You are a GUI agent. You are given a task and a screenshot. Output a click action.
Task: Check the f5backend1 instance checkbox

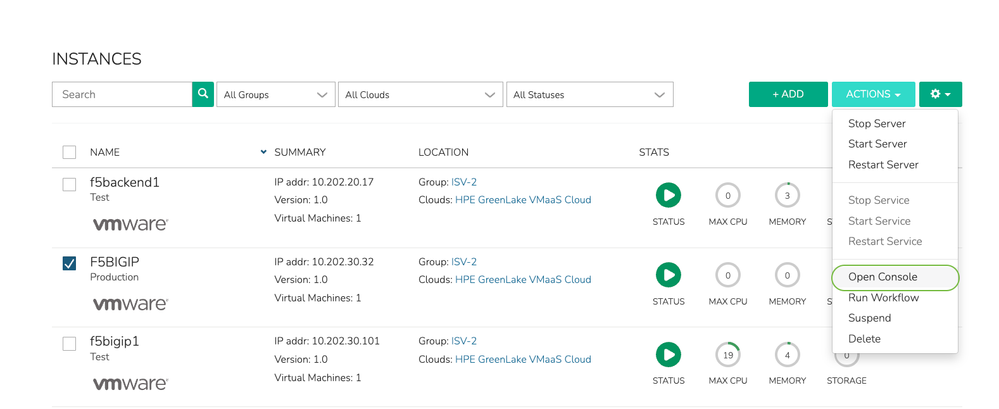(69, 185)
